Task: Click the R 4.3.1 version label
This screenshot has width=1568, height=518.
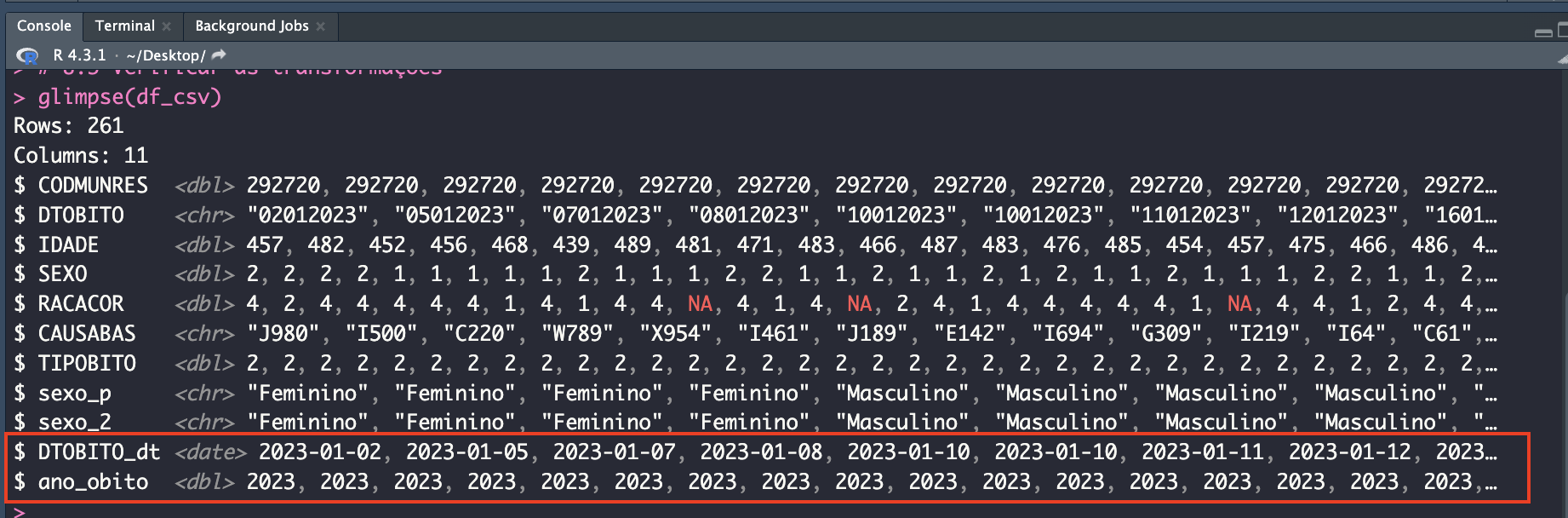Action: [79, 55]
